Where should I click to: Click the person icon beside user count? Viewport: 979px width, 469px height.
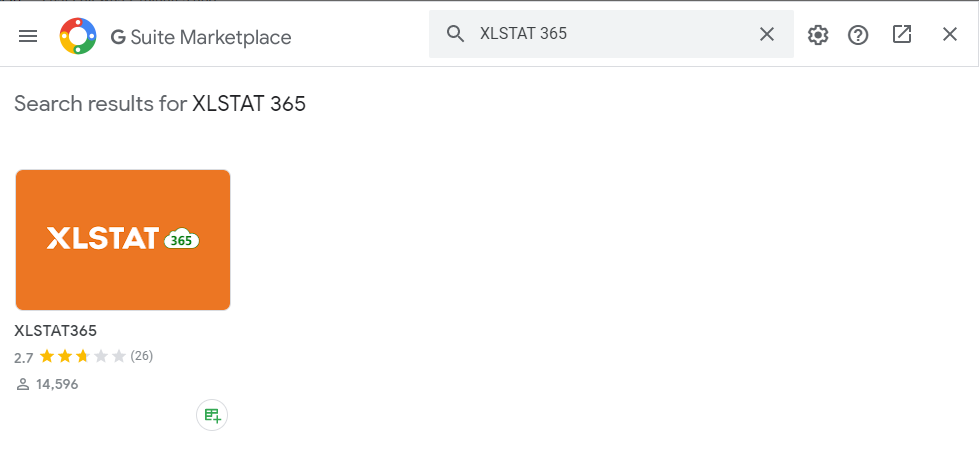coord(23,384)
